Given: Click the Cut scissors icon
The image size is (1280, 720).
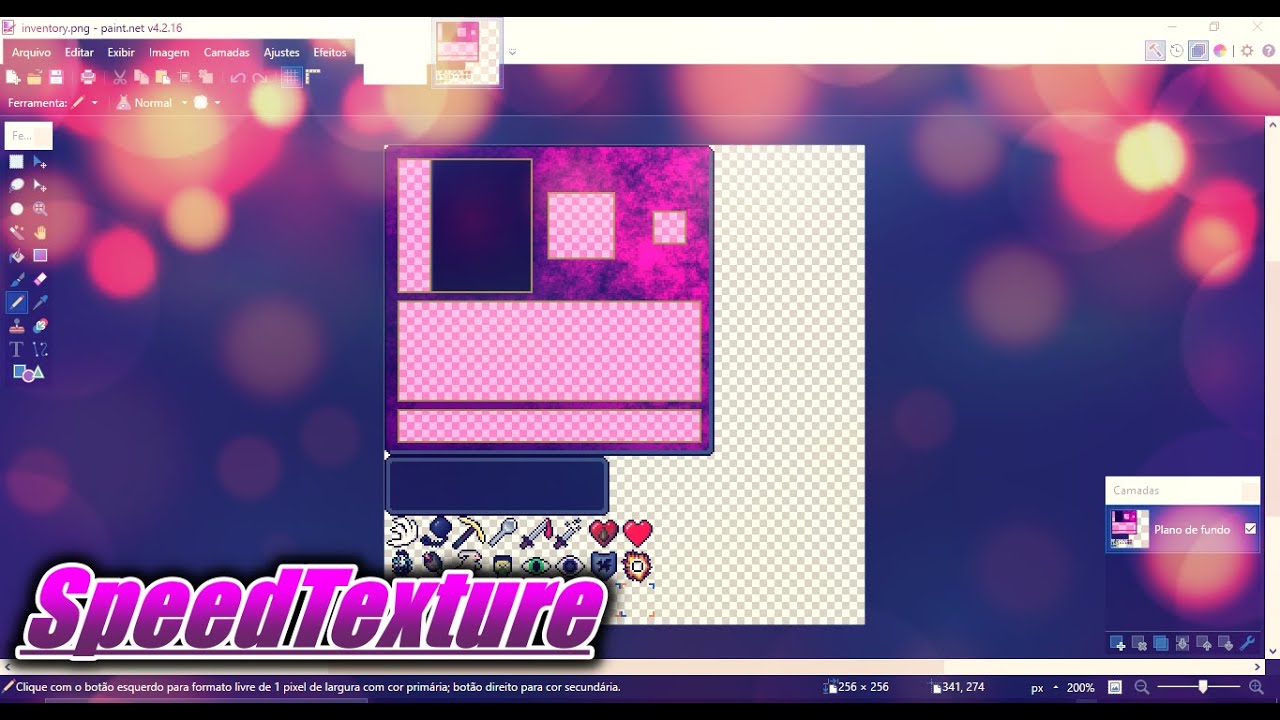Looking at the screenshot, I should coord(120,77).
